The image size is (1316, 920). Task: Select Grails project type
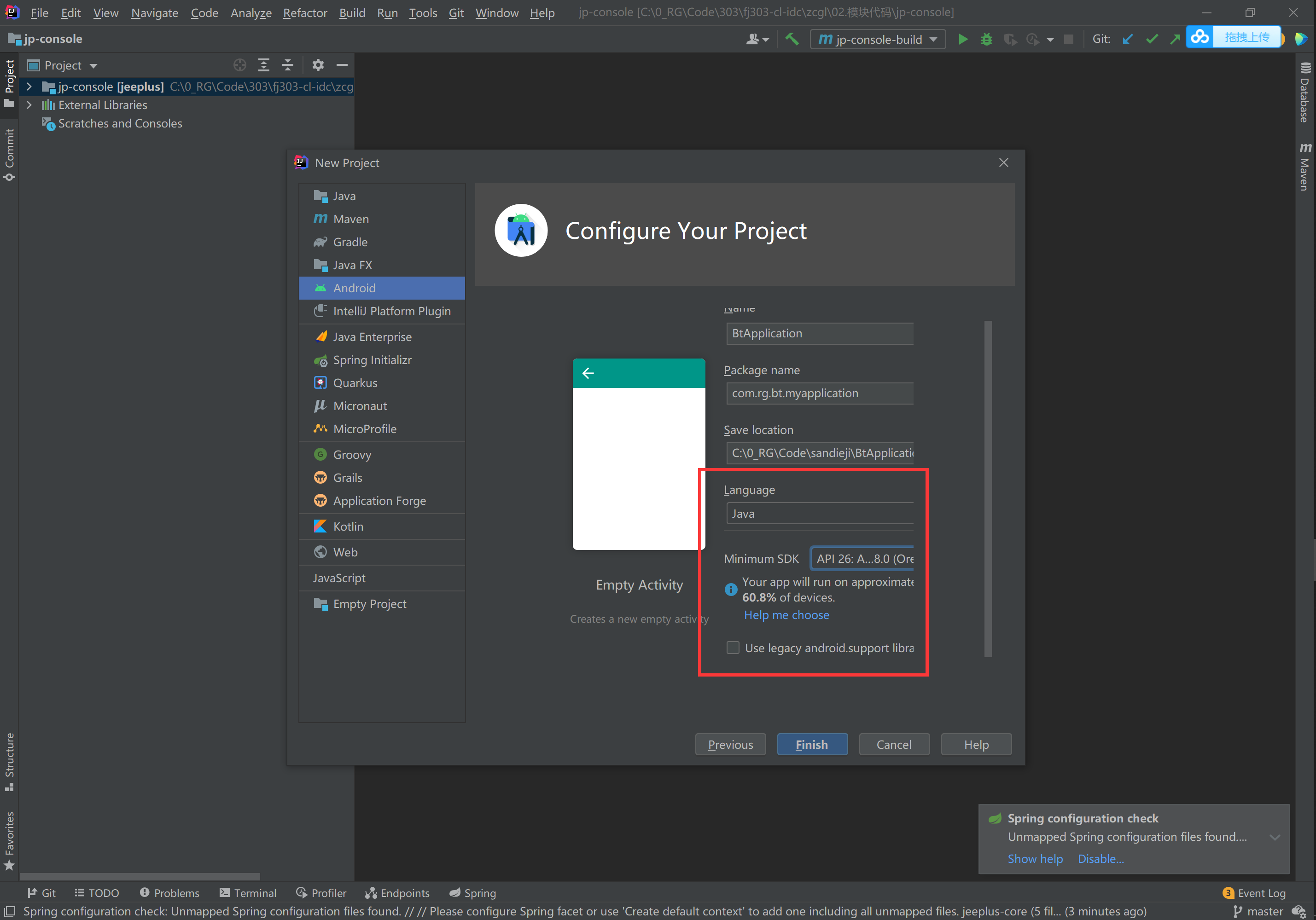pyautogui.click(x=382, y=478)
